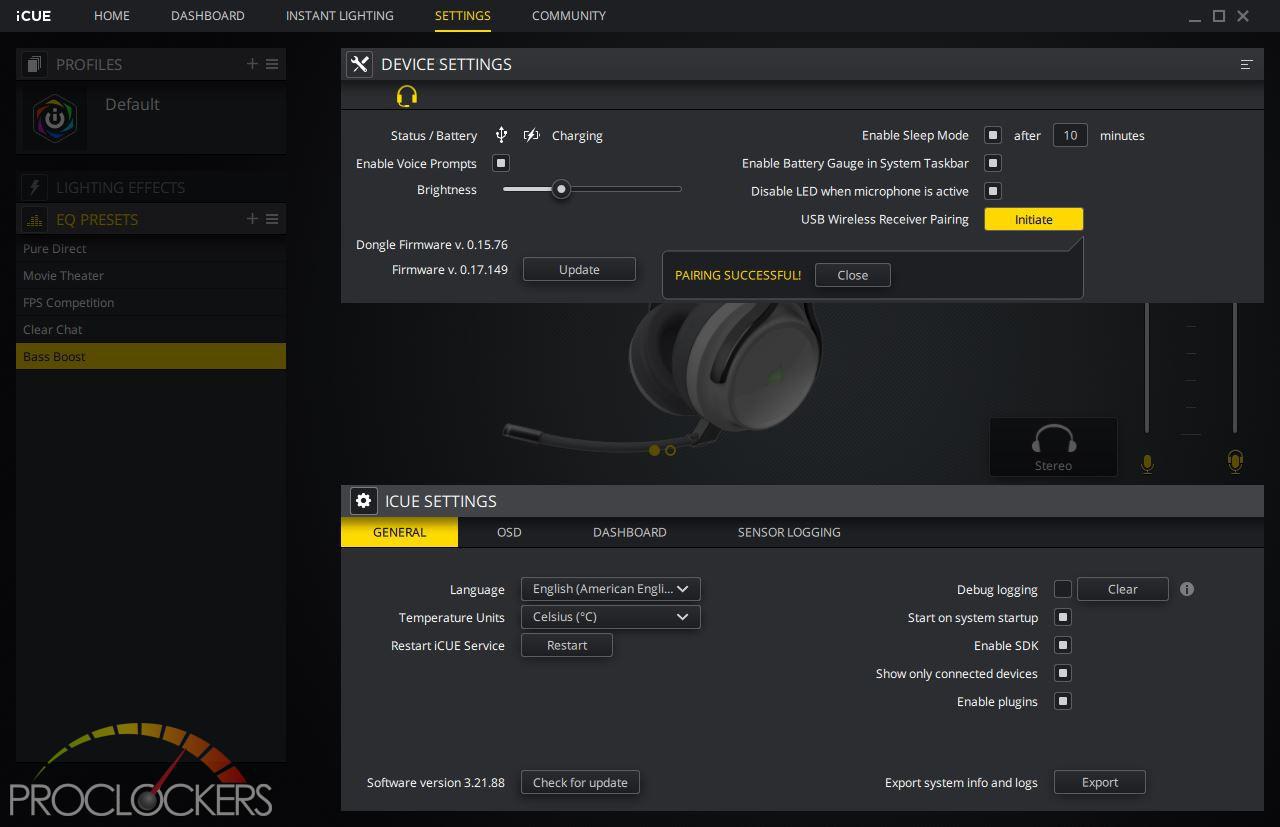Click the sidetone microphone icon

point(1235,461)
